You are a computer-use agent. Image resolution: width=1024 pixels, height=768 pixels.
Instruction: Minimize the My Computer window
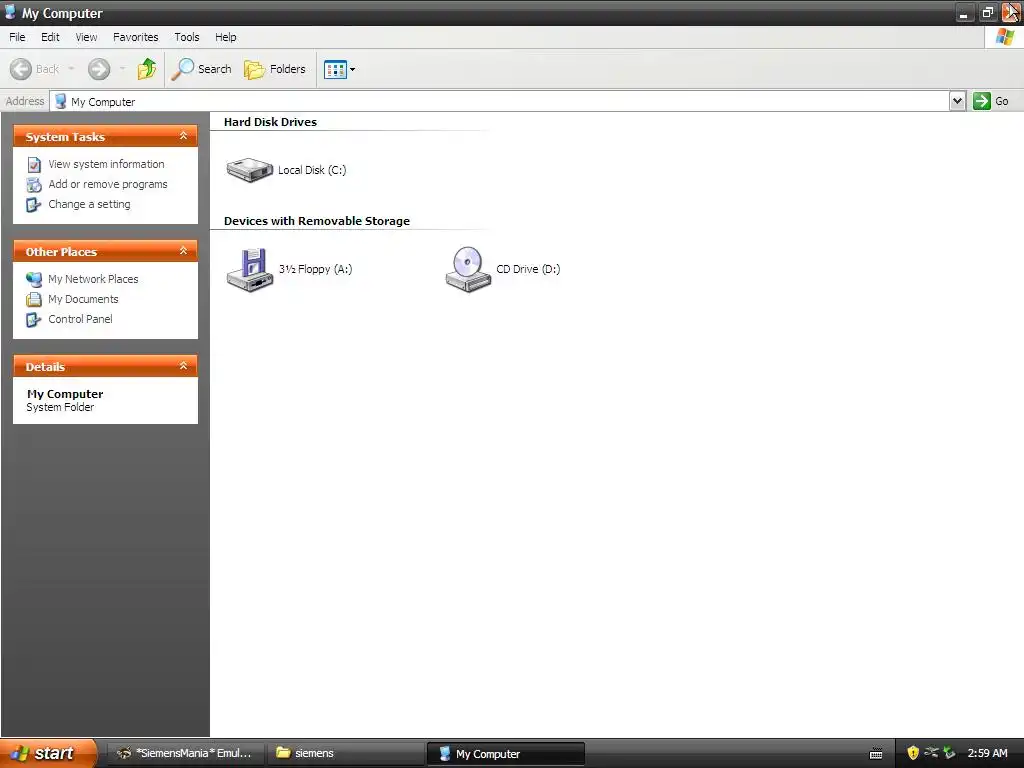pyautogui.click(x=964, y=12)
